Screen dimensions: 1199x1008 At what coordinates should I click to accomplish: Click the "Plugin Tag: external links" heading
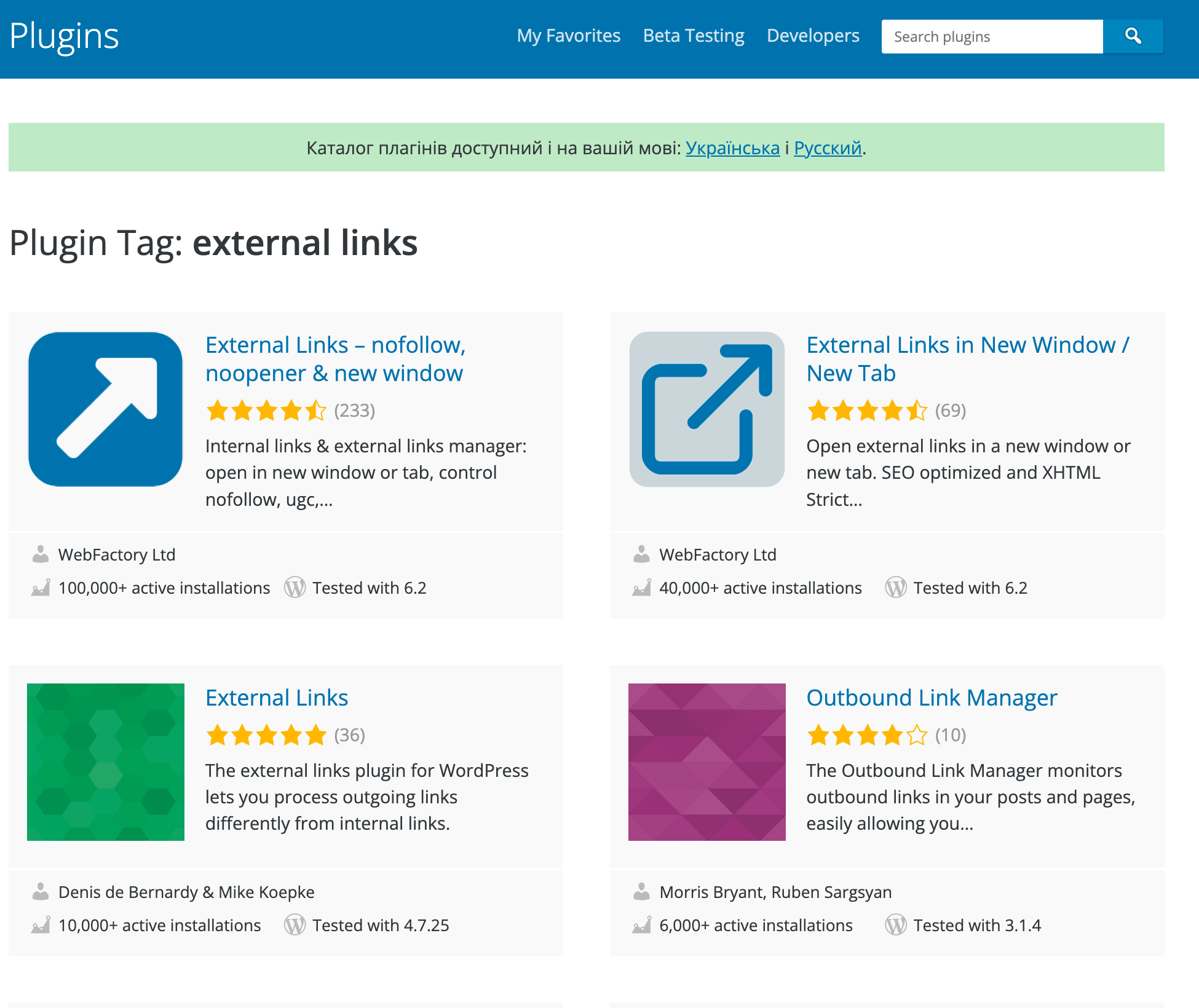point(213,243)
